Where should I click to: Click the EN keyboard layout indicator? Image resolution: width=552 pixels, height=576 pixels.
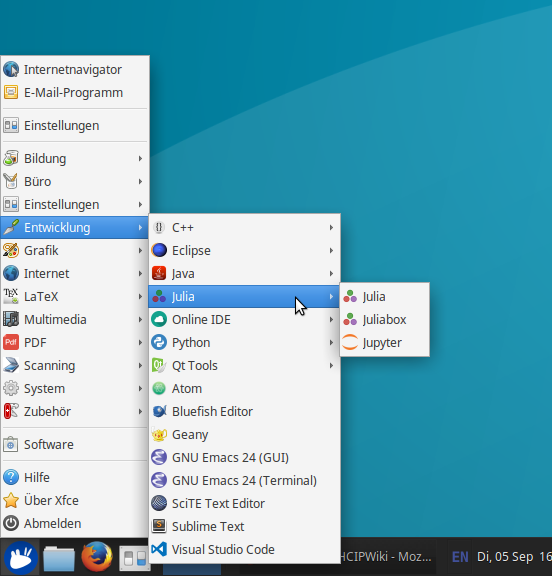tap(460, 557)
